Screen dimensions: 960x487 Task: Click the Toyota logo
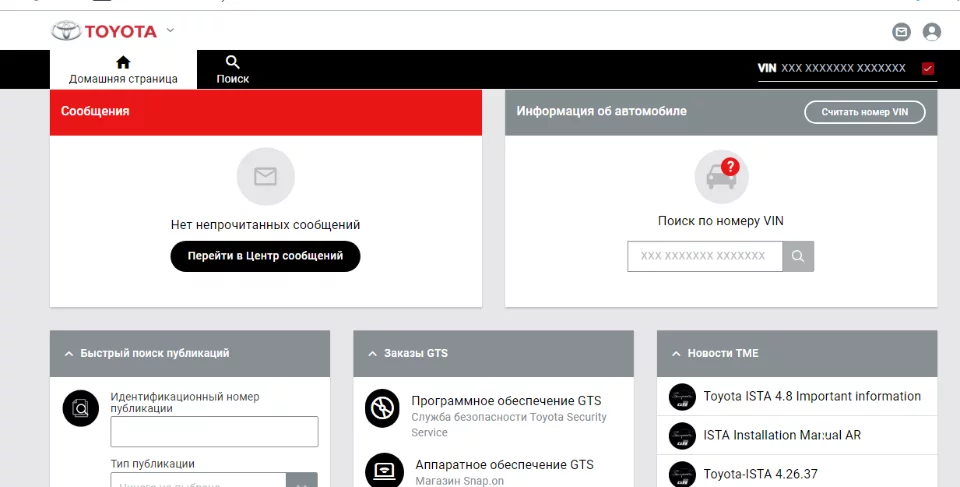click(x=104, y=31)
